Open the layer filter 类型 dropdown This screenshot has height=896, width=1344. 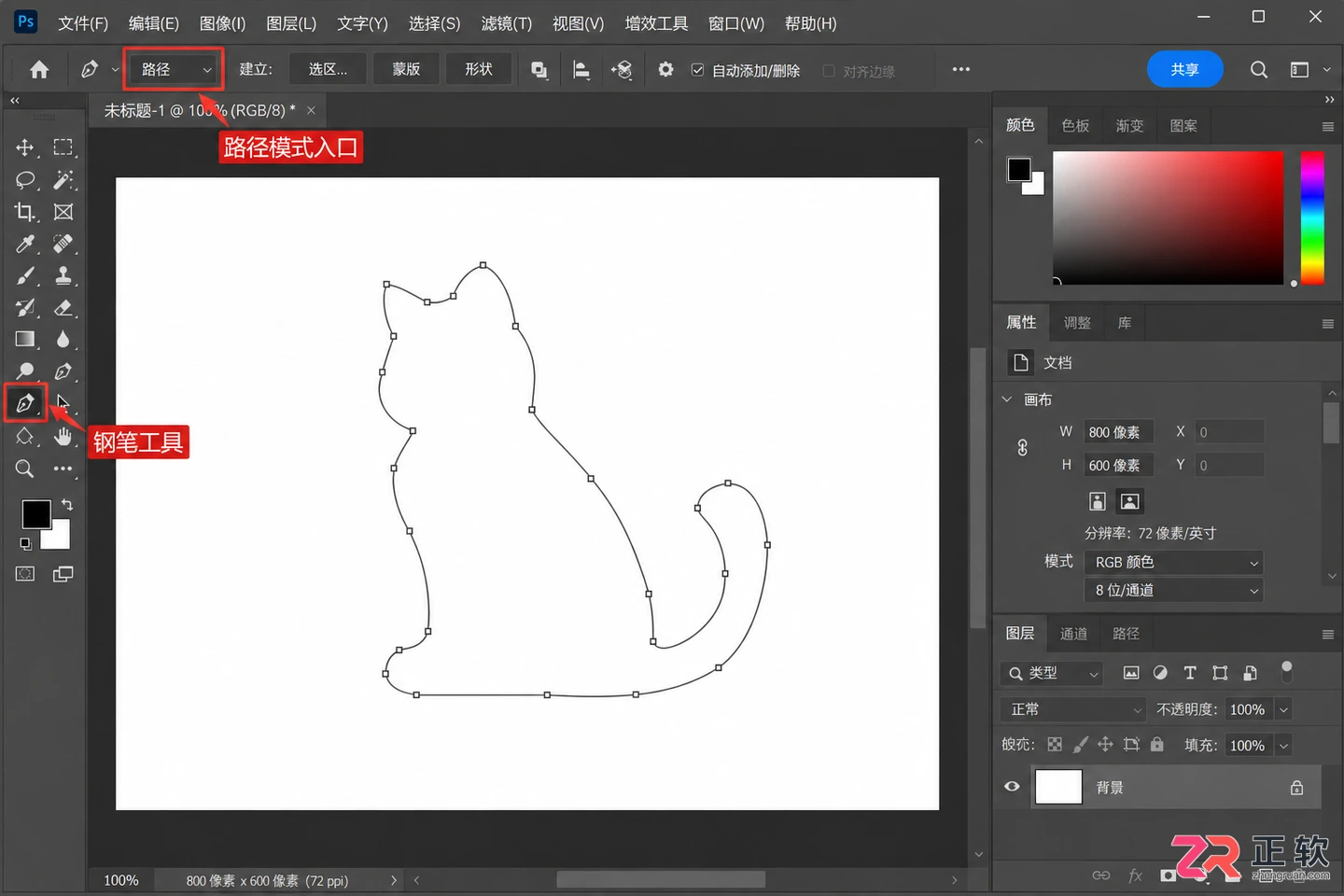tap(1052, 672)
